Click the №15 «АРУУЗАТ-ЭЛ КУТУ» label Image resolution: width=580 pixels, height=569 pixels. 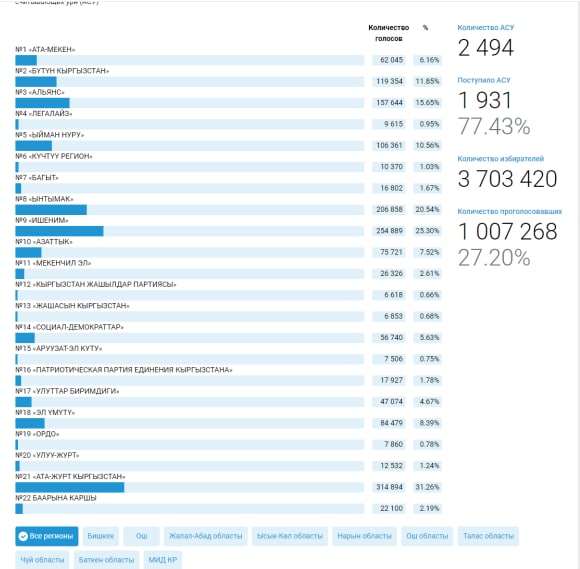(x=59, y=349)
